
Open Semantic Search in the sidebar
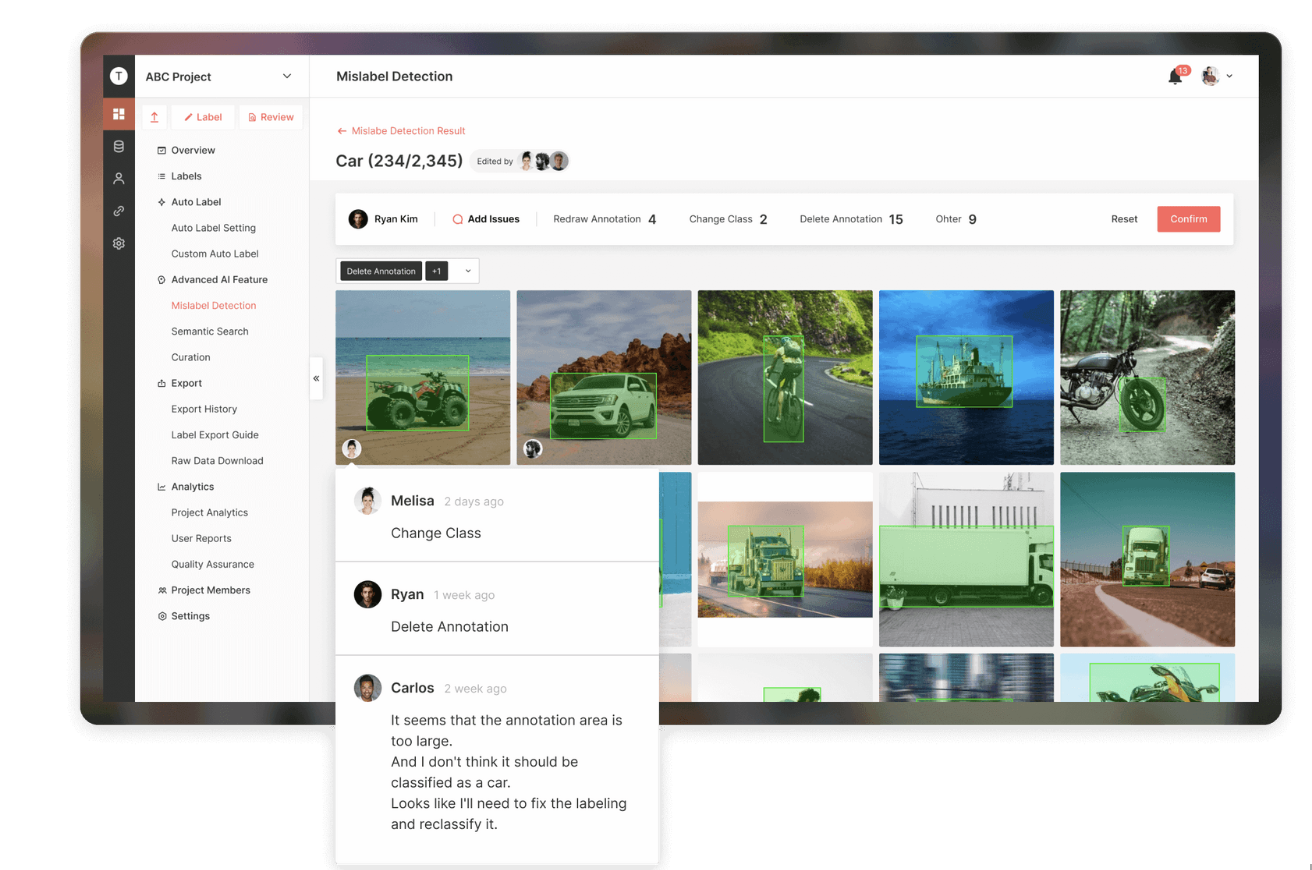210,331
